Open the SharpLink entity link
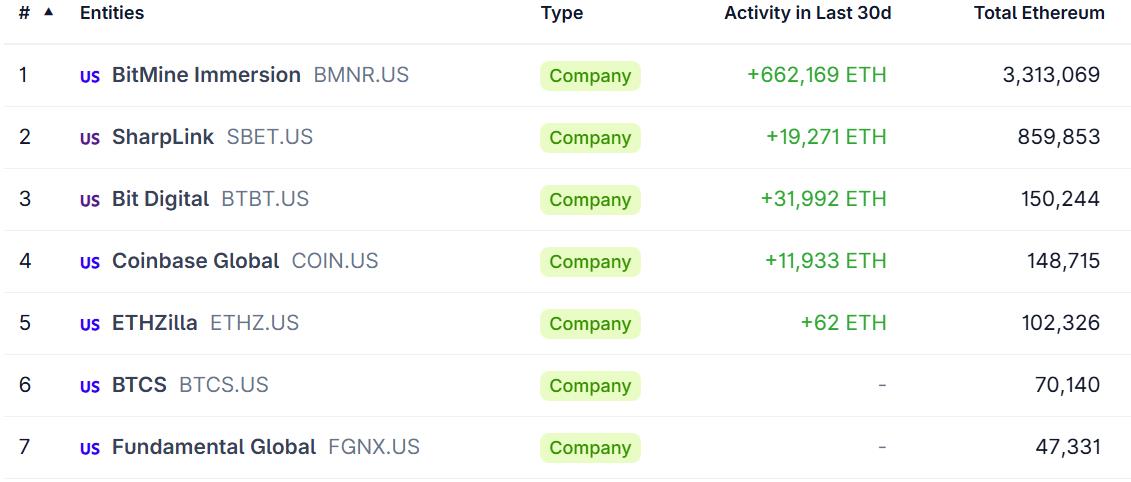The height and width of the screenshot is (482, 1131). pos(163,137)
